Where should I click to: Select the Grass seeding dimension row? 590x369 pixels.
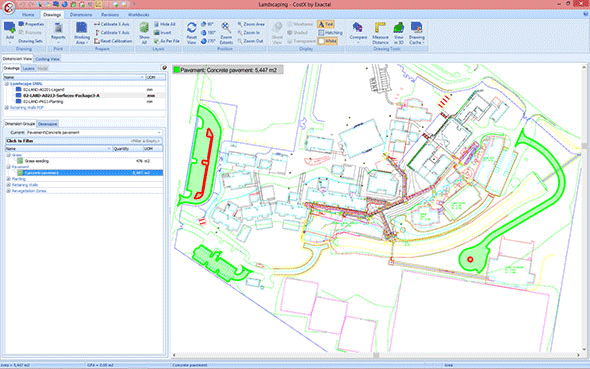point(84,161)
